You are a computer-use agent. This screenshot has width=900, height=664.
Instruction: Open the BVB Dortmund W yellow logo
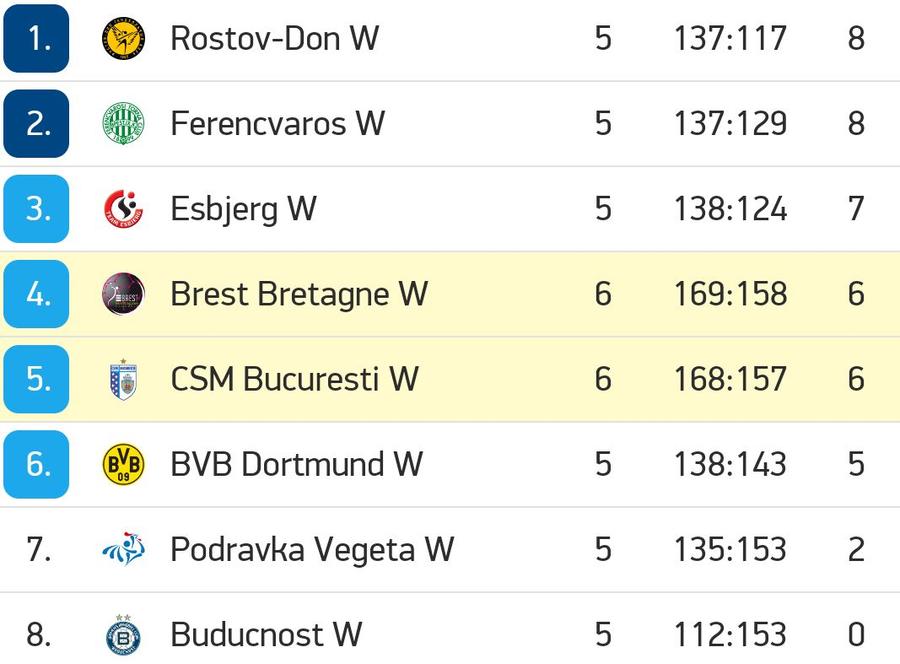[x=123, y=464]
